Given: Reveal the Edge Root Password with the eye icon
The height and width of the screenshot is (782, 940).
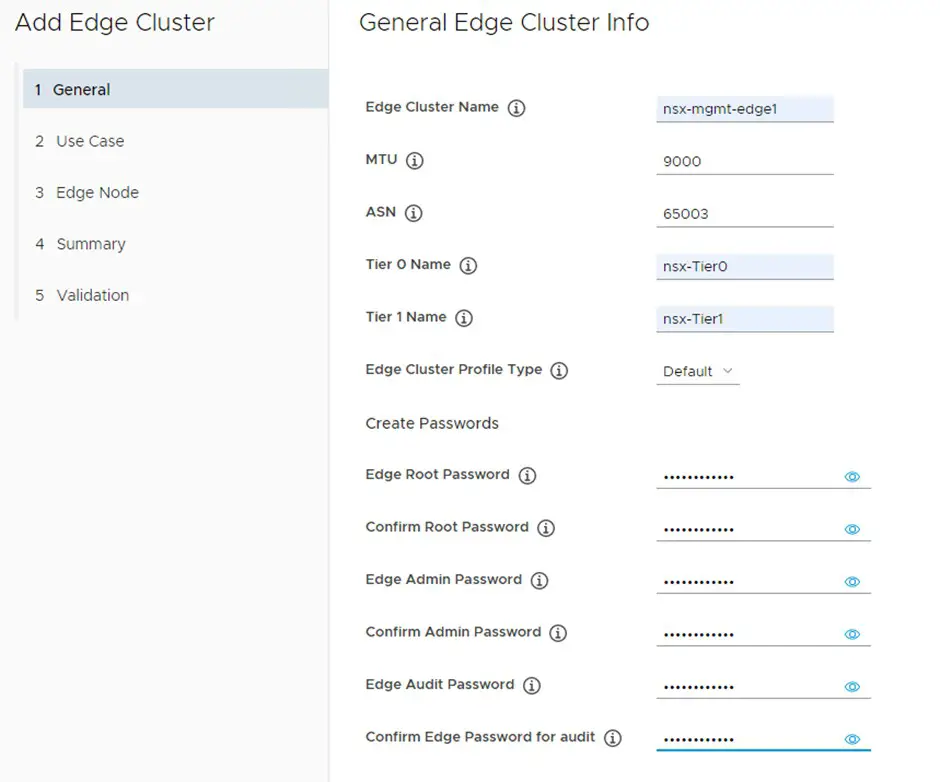Looking at the screenshot, I should [x=852, y=477].
